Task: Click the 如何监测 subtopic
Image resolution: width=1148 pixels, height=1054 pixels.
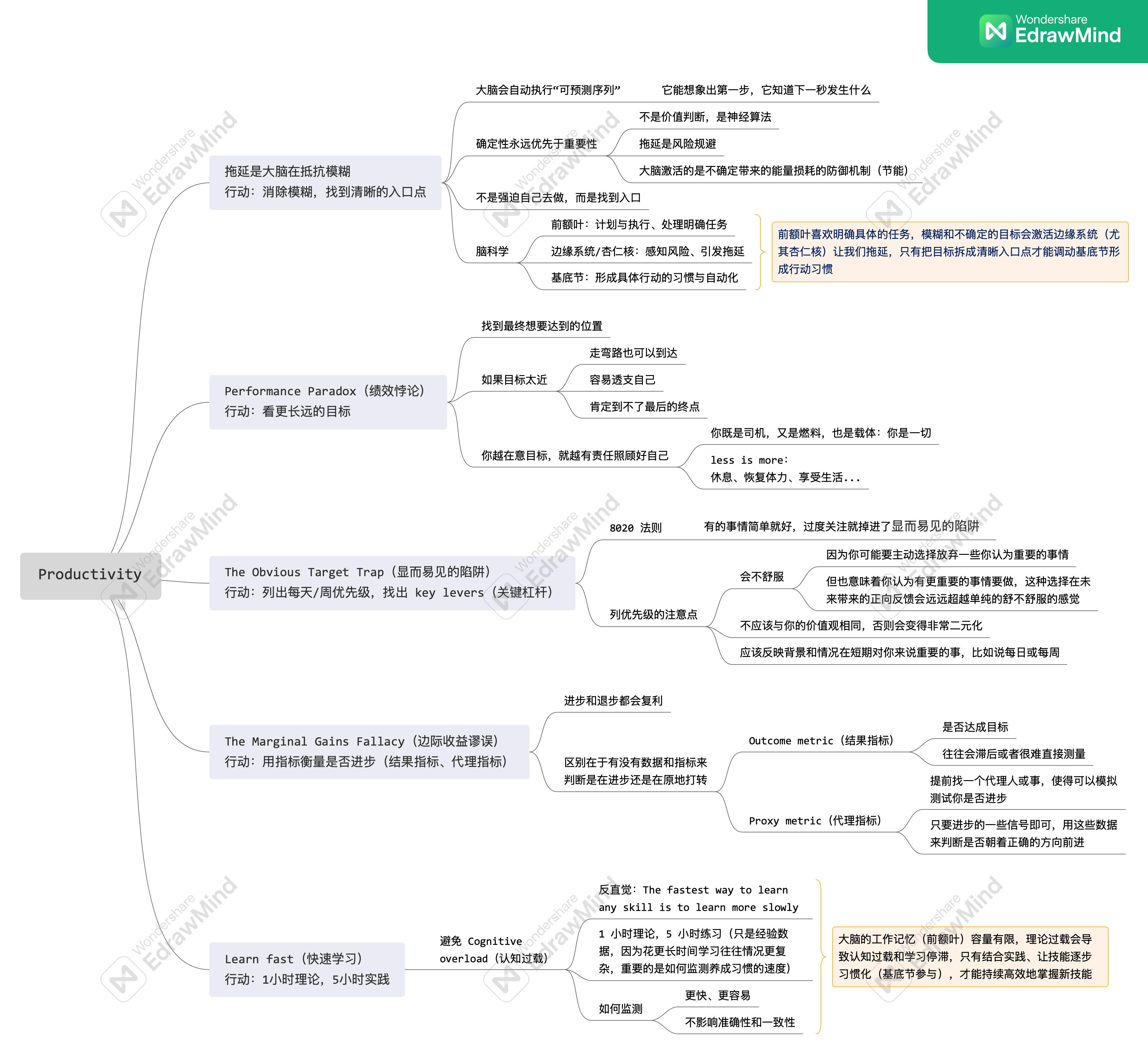Action: click(x=620, y=1009)
